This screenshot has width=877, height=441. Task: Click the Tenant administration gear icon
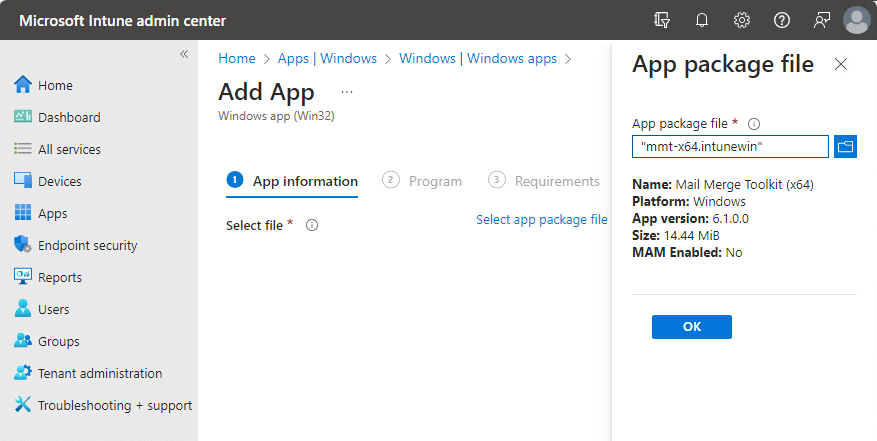tap(23, 373)
